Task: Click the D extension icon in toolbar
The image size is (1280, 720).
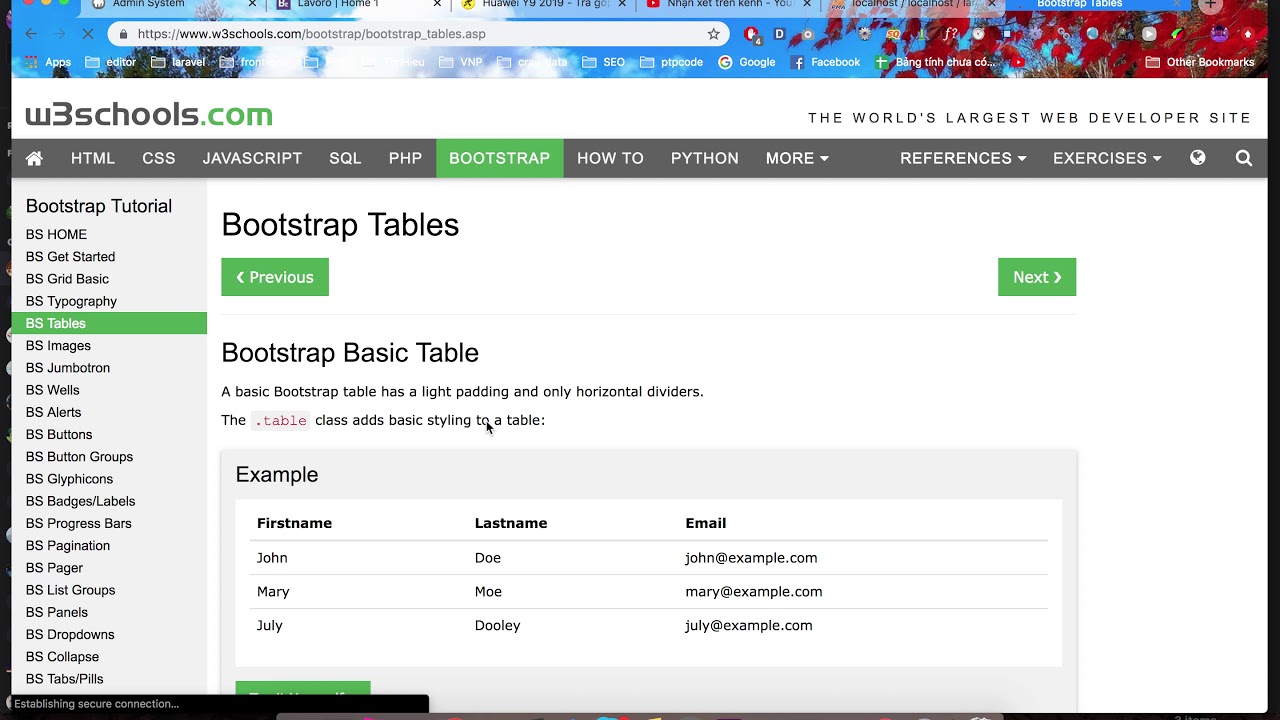Action: coord(780,34)
